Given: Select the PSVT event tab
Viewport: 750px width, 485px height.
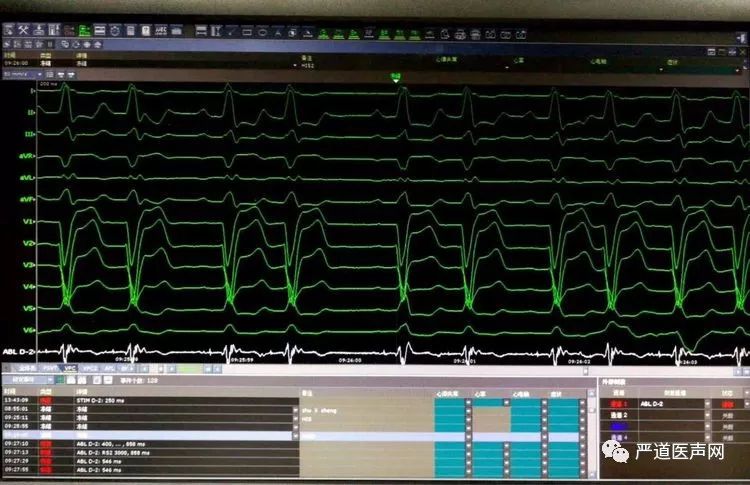Looking at the screenshot, I should [48, 369].
